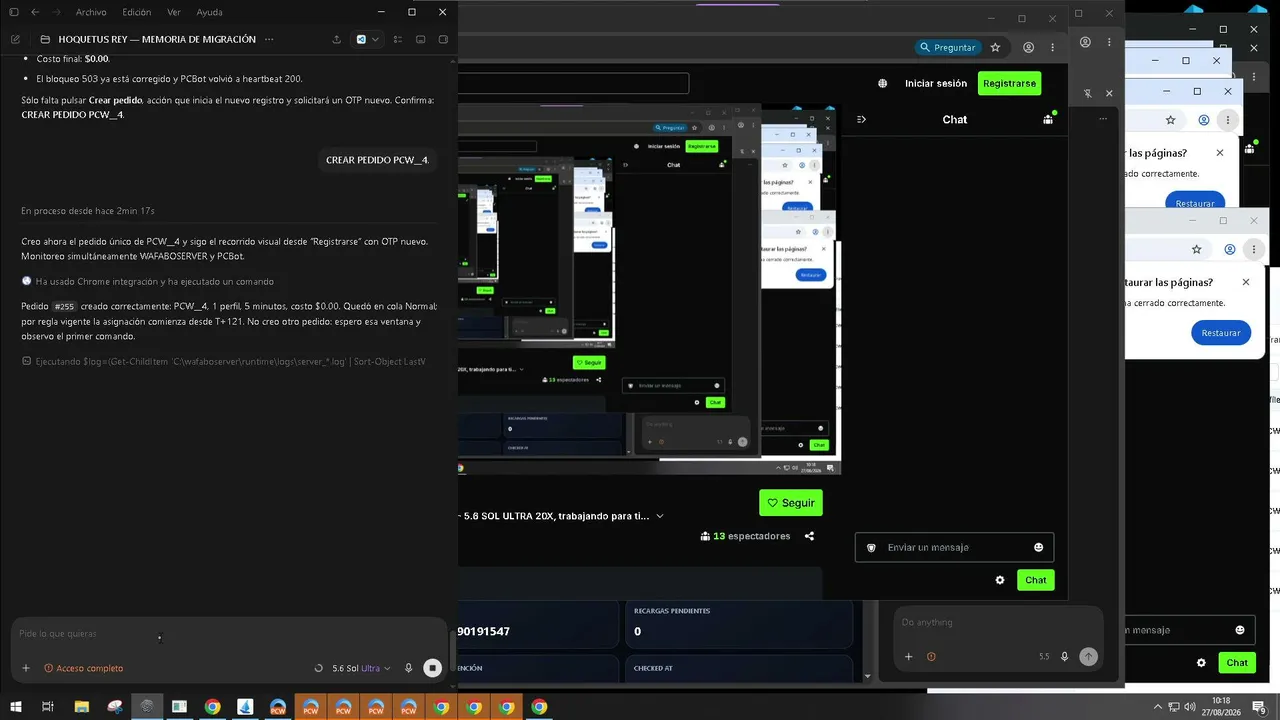The height and width of the screenshot is (720, 1280).
Task: Stop the running task with stop button
Action: pyautogui.click(x=432, y=668)
